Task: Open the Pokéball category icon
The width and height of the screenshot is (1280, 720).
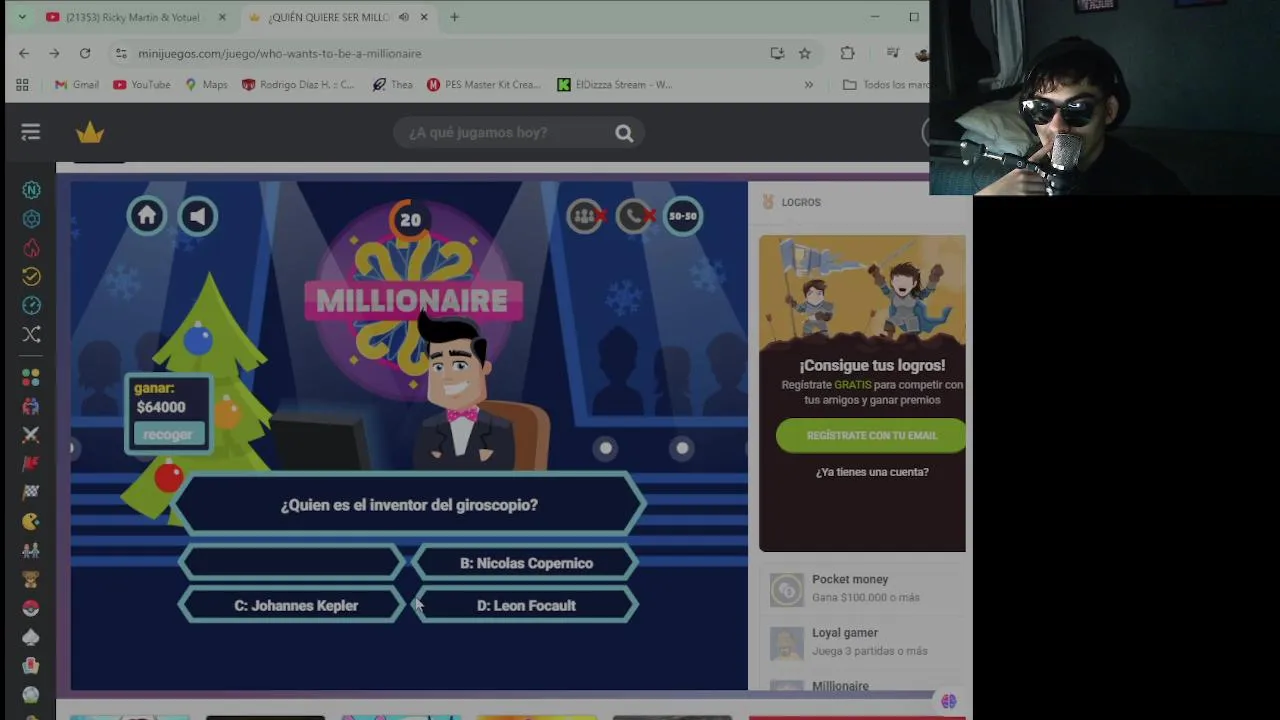Action: click(31, 608)
